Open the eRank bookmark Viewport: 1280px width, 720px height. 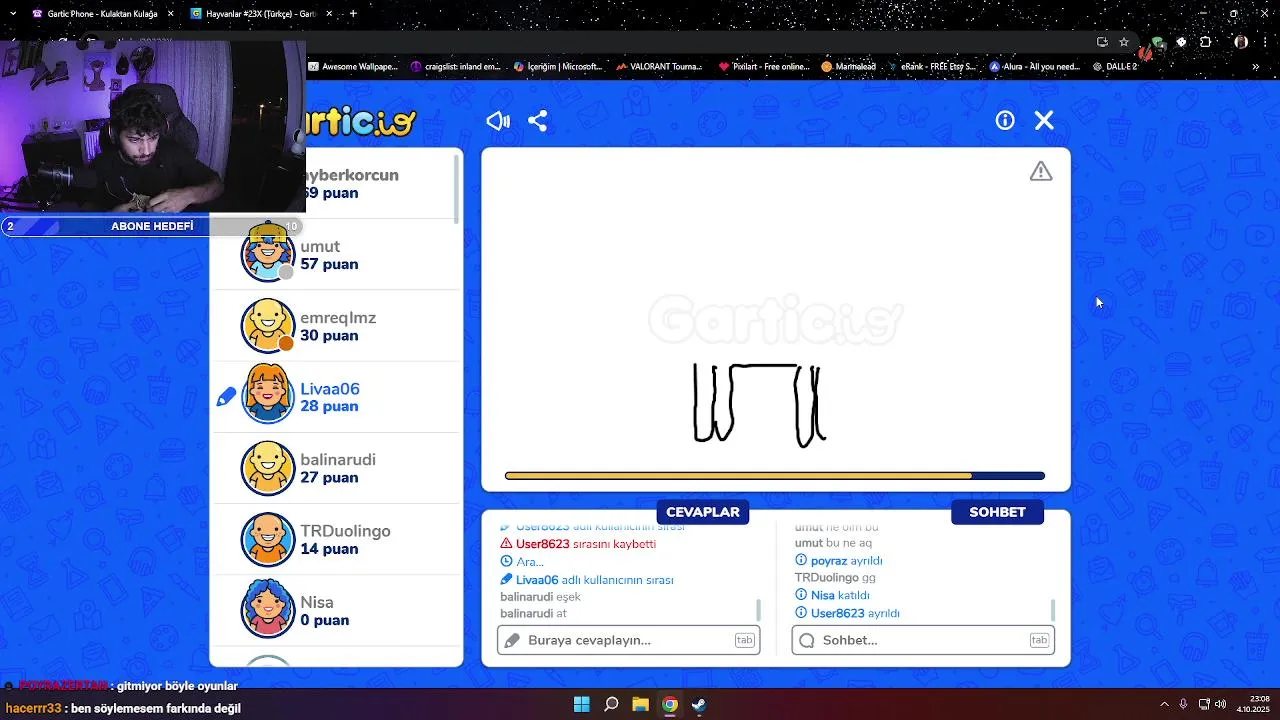coord(933,67)
